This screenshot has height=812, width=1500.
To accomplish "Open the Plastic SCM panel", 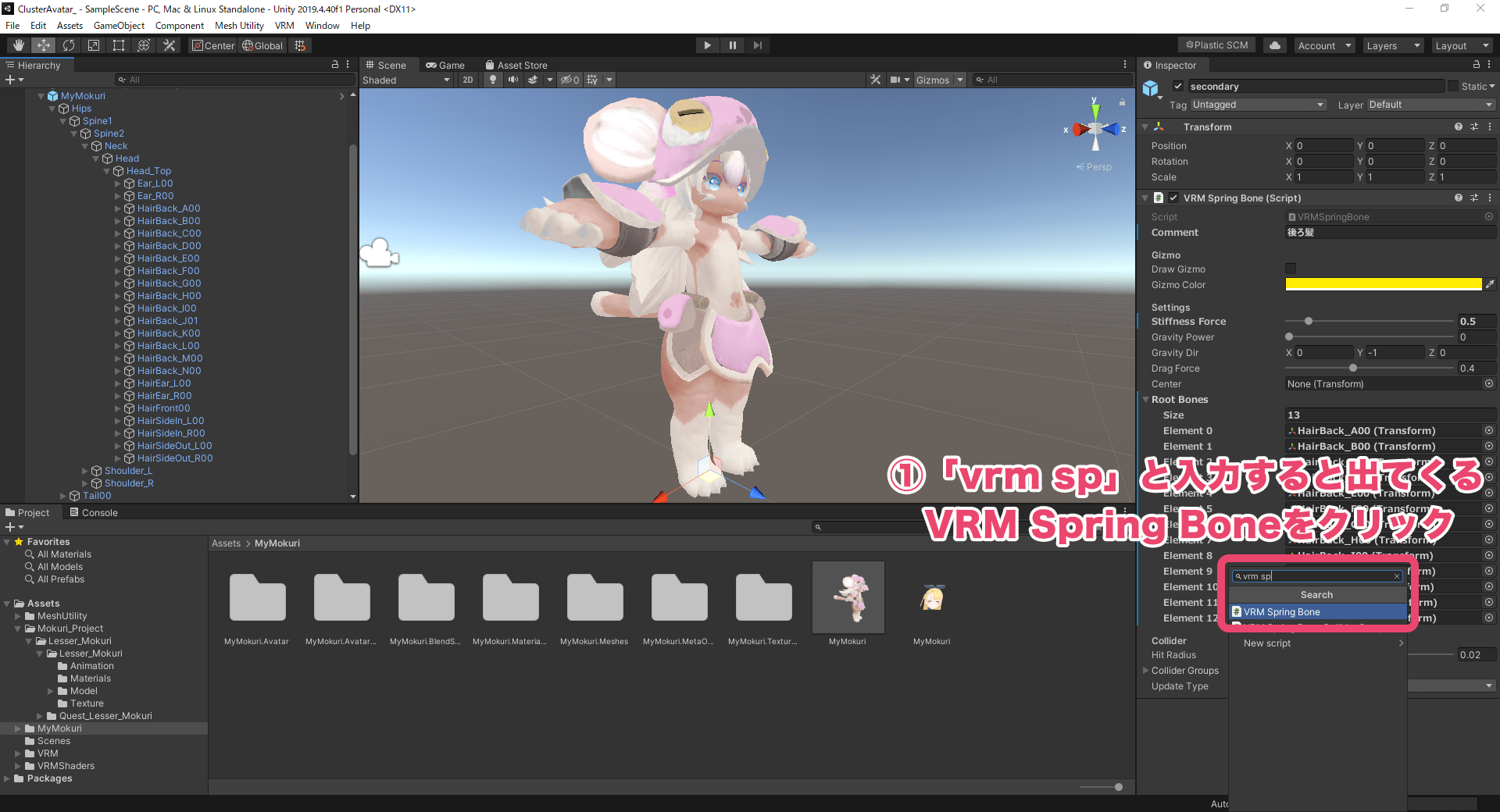I will (1216, 45).
